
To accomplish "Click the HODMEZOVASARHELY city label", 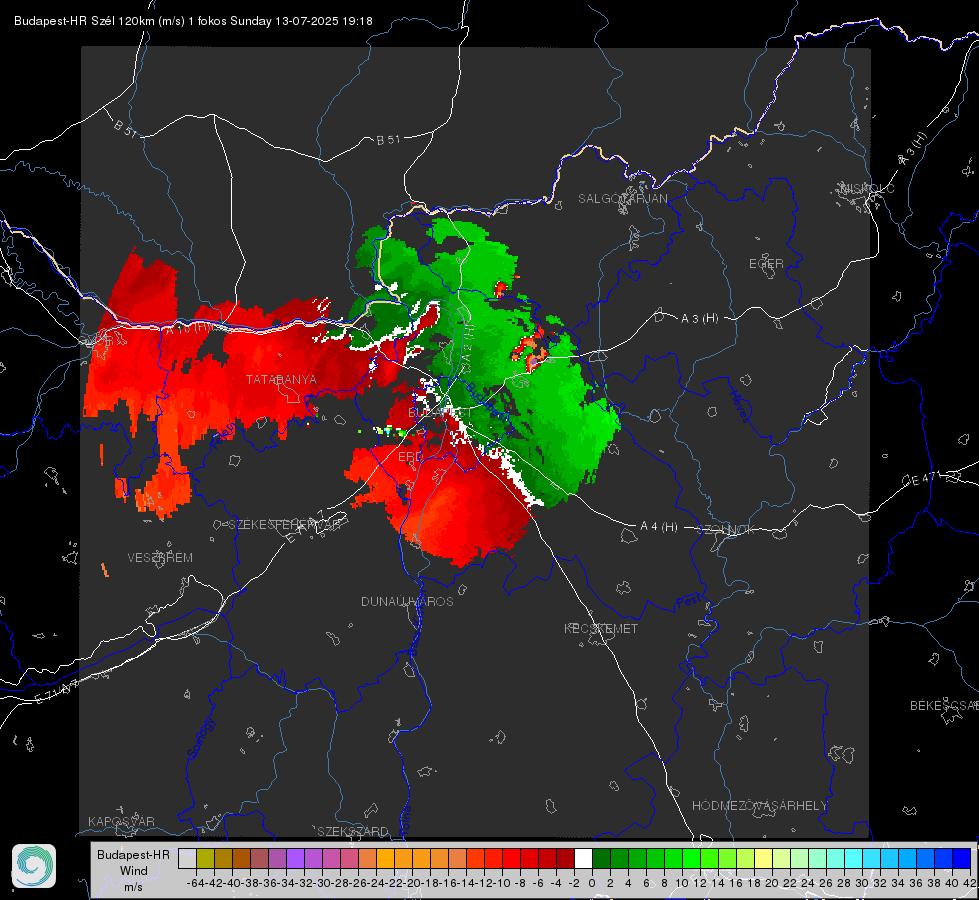I will point(759,806).
